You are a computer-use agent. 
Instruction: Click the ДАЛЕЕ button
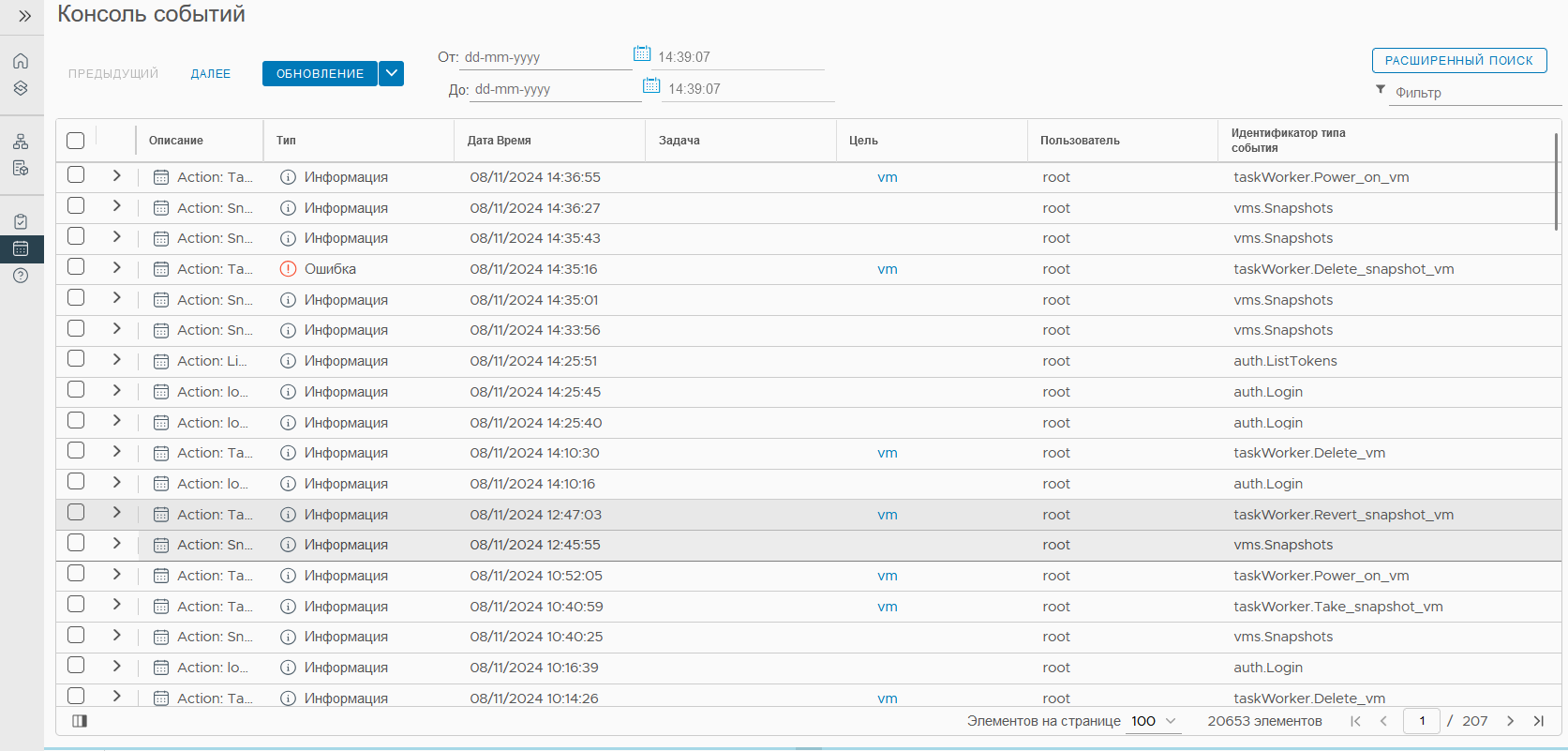211,74
